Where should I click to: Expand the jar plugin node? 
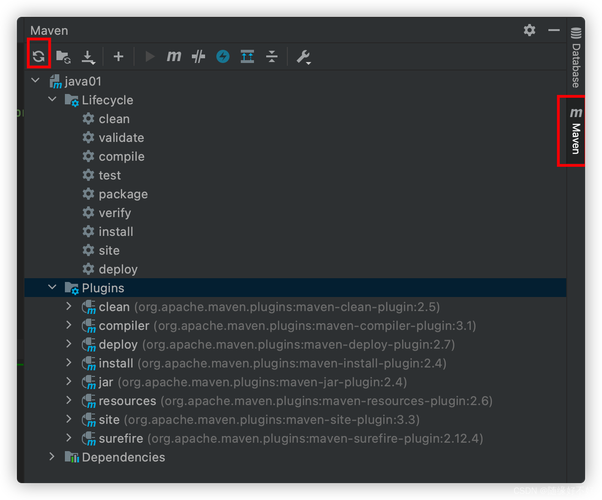69,382
